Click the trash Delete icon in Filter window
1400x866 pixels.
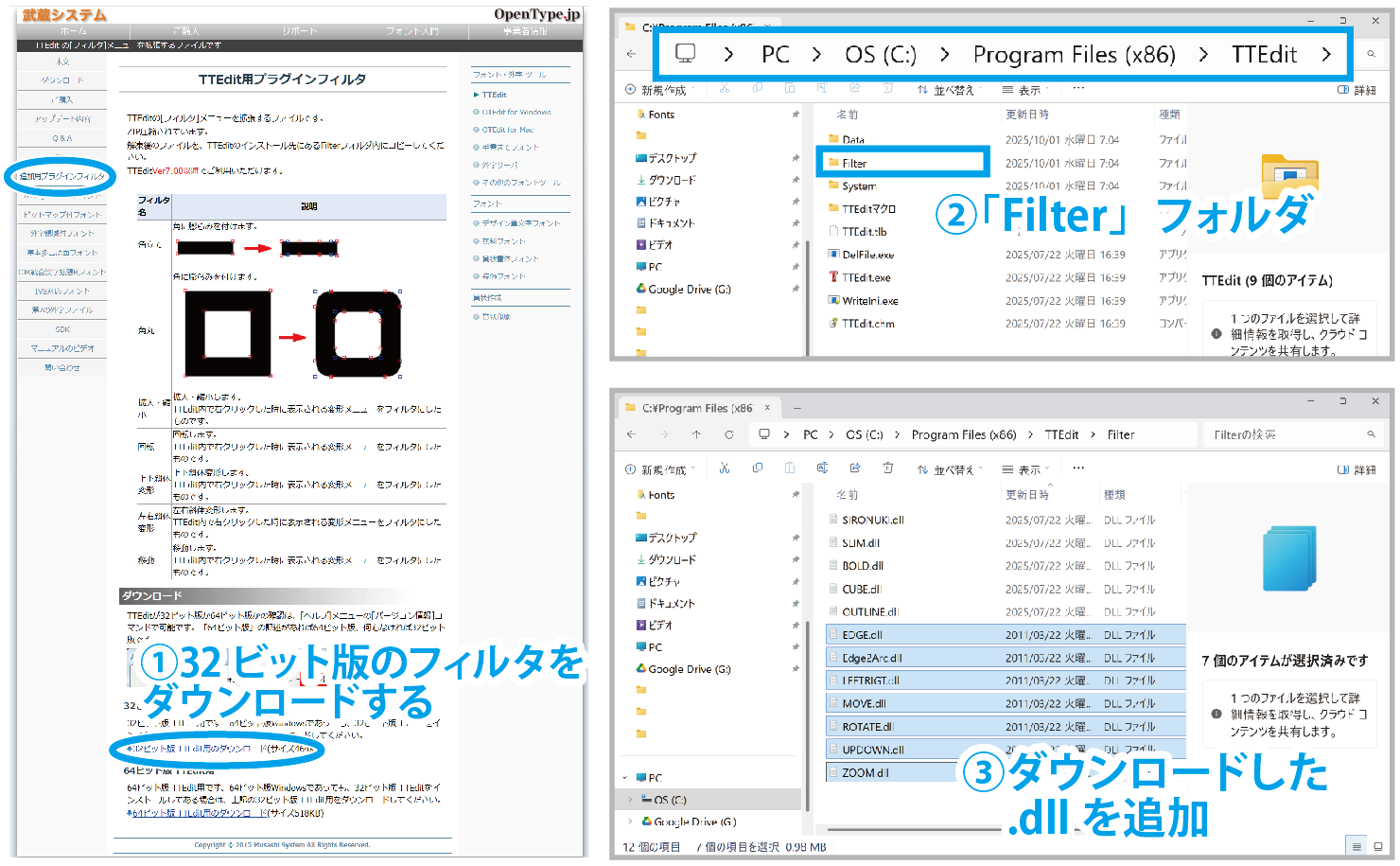tap(887, 468)
